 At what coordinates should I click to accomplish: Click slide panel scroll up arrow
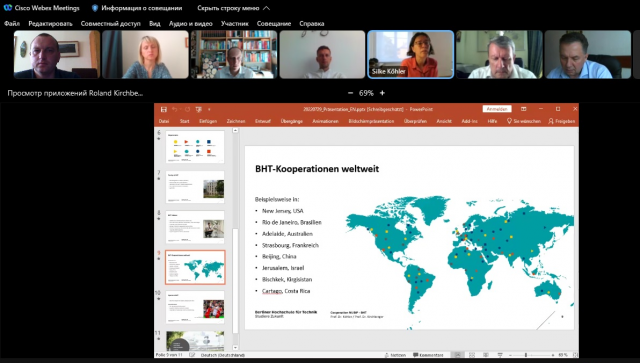[235, 130]
